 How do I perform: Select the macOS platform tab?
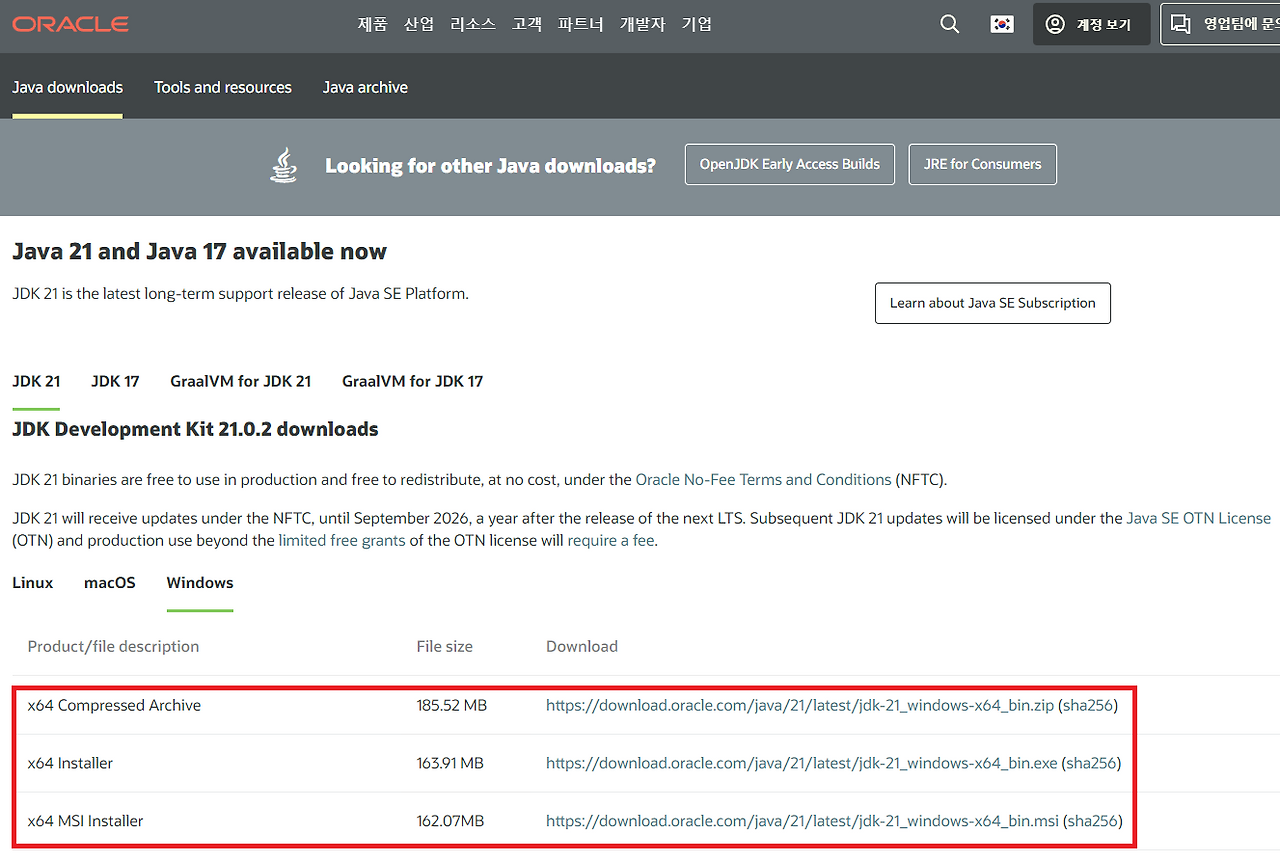tap(109, 583)
